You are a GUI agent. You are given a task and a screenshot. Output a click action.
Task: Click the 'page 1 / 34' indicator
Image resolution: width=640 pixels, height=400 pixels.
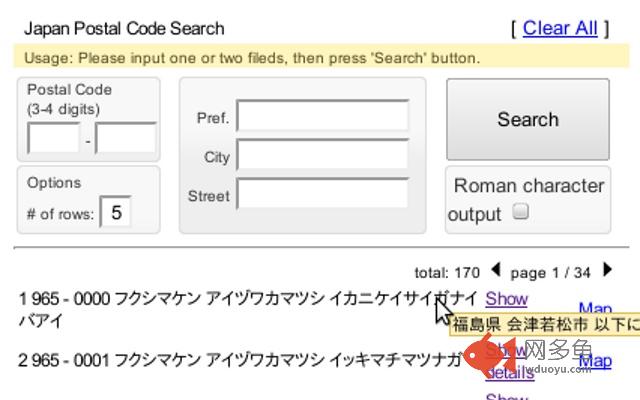550,273
